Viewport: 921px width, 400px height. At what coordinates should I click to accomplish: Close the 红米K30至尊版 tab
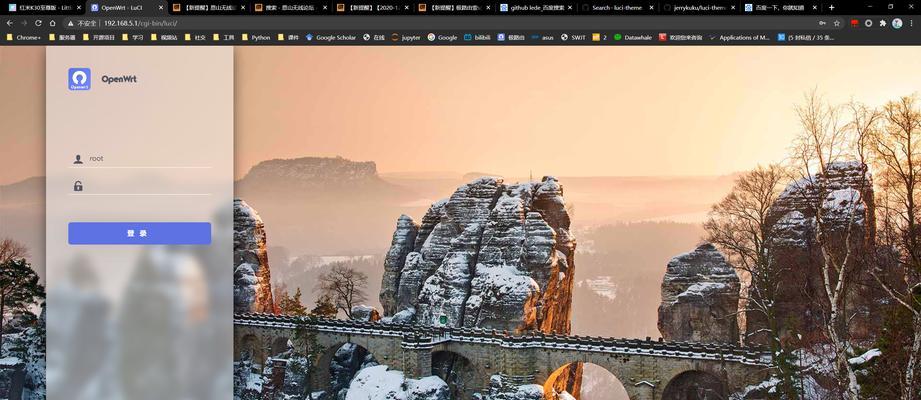(x=79, y=8)
